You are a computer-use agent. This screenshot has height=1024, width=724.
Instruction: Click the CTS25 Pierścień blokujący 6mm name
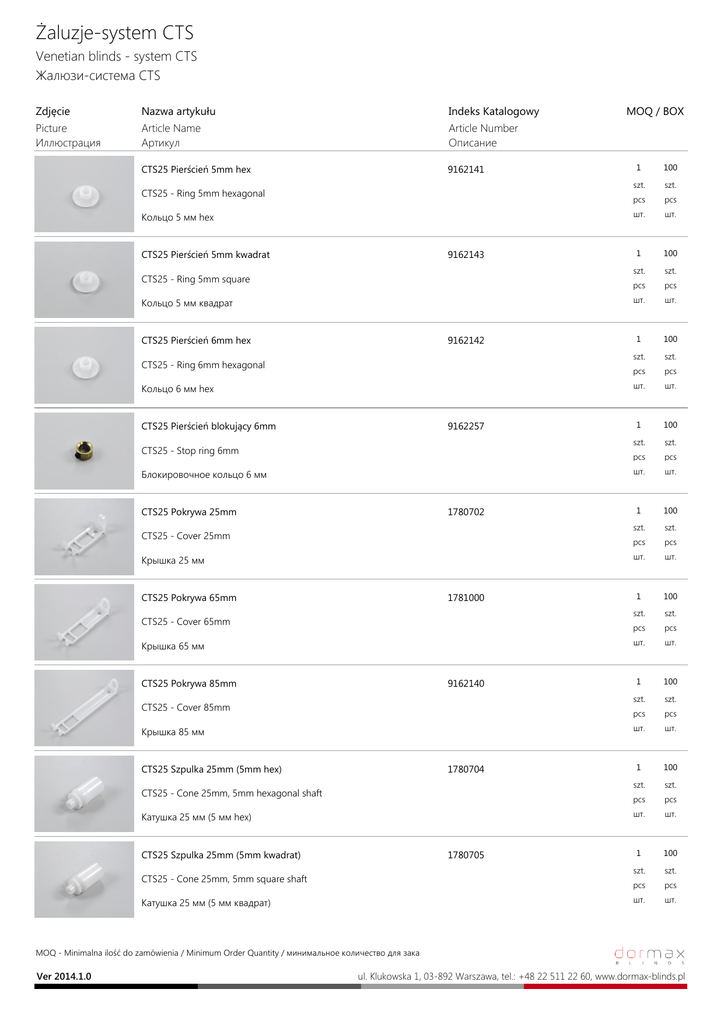(x=208, y=426)
